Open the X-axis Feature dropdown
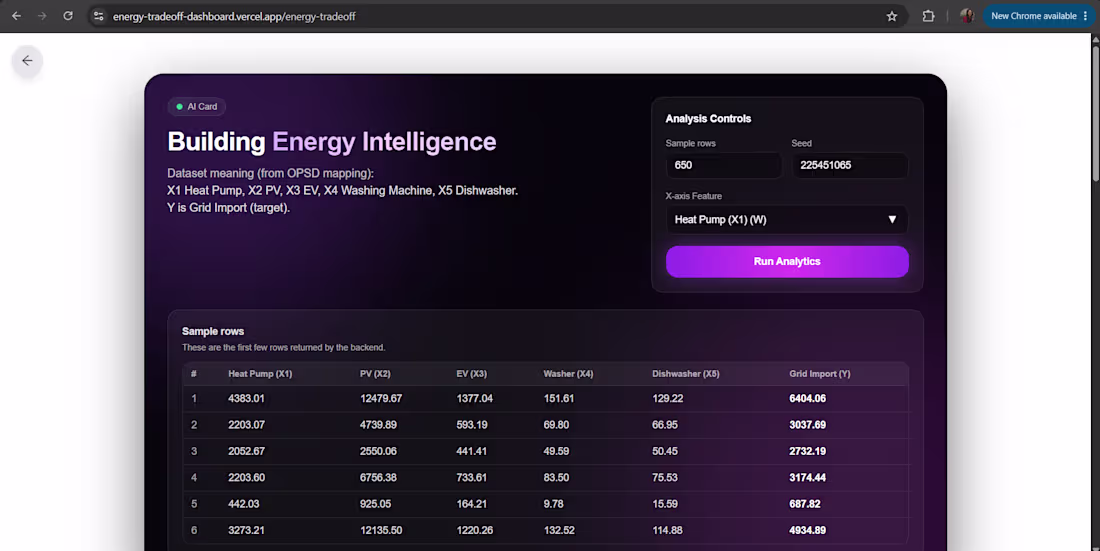This screenshot has width=1100, height=551. pyautogui.click(x=787, y=220)
